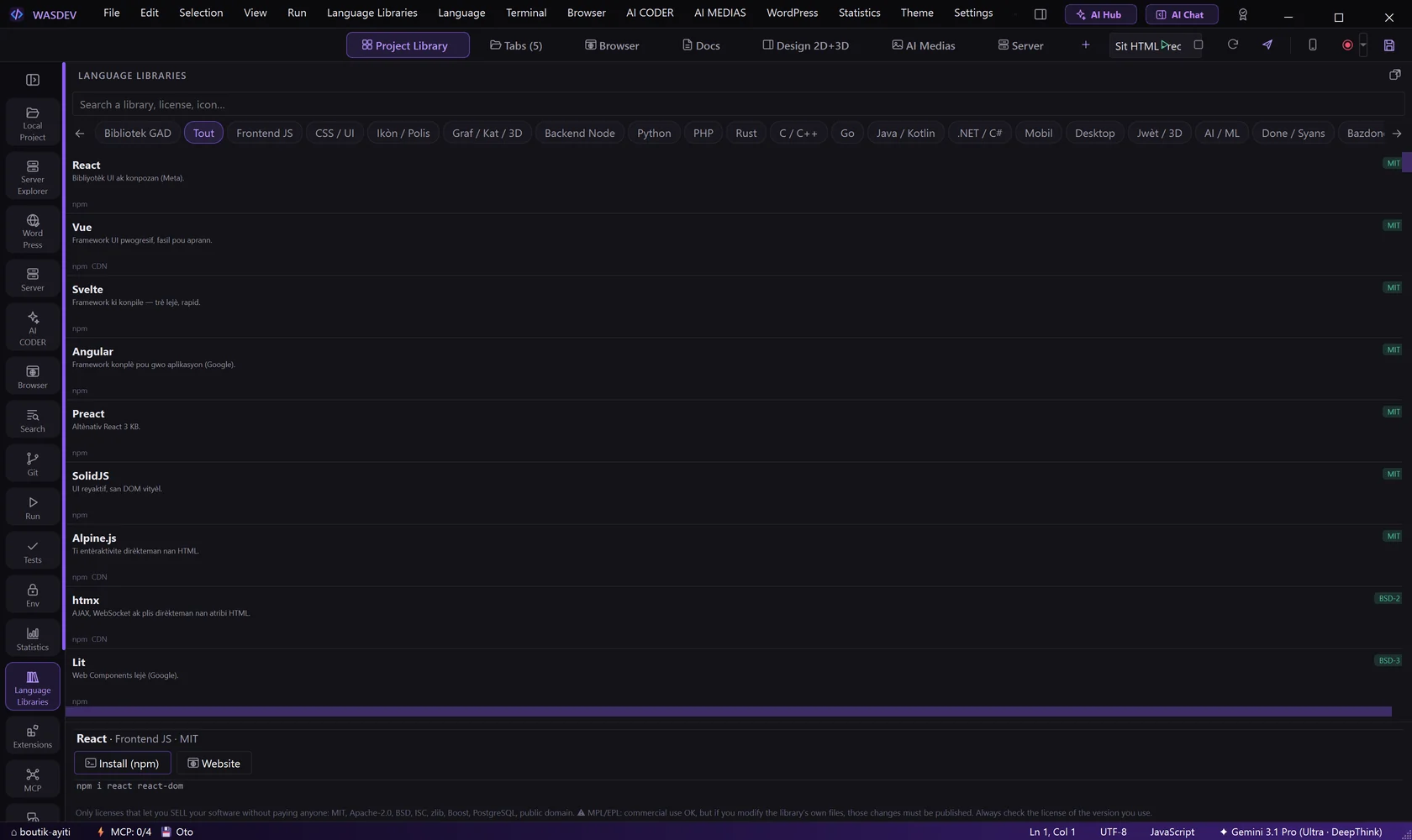Open the Run panel in the sidebar

[33, 508]
